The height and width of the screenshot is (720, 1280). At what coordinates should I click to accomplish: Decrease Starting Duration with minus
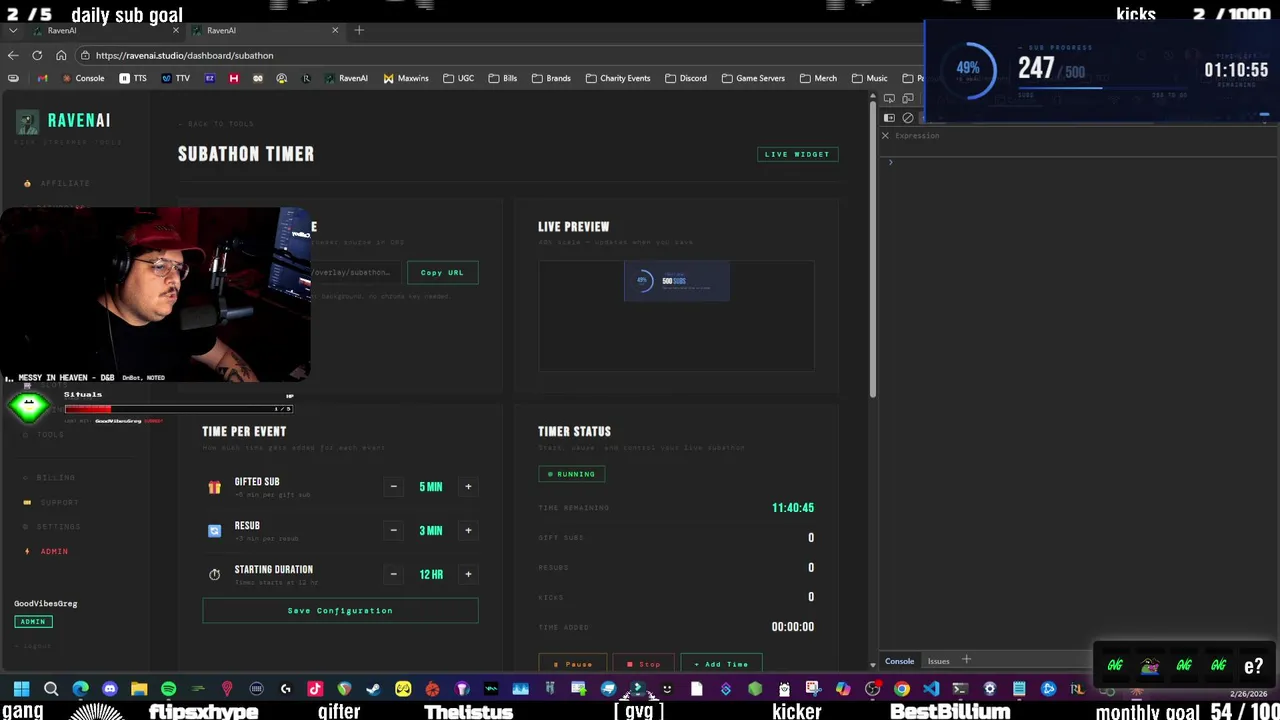(x=393, y=574)
